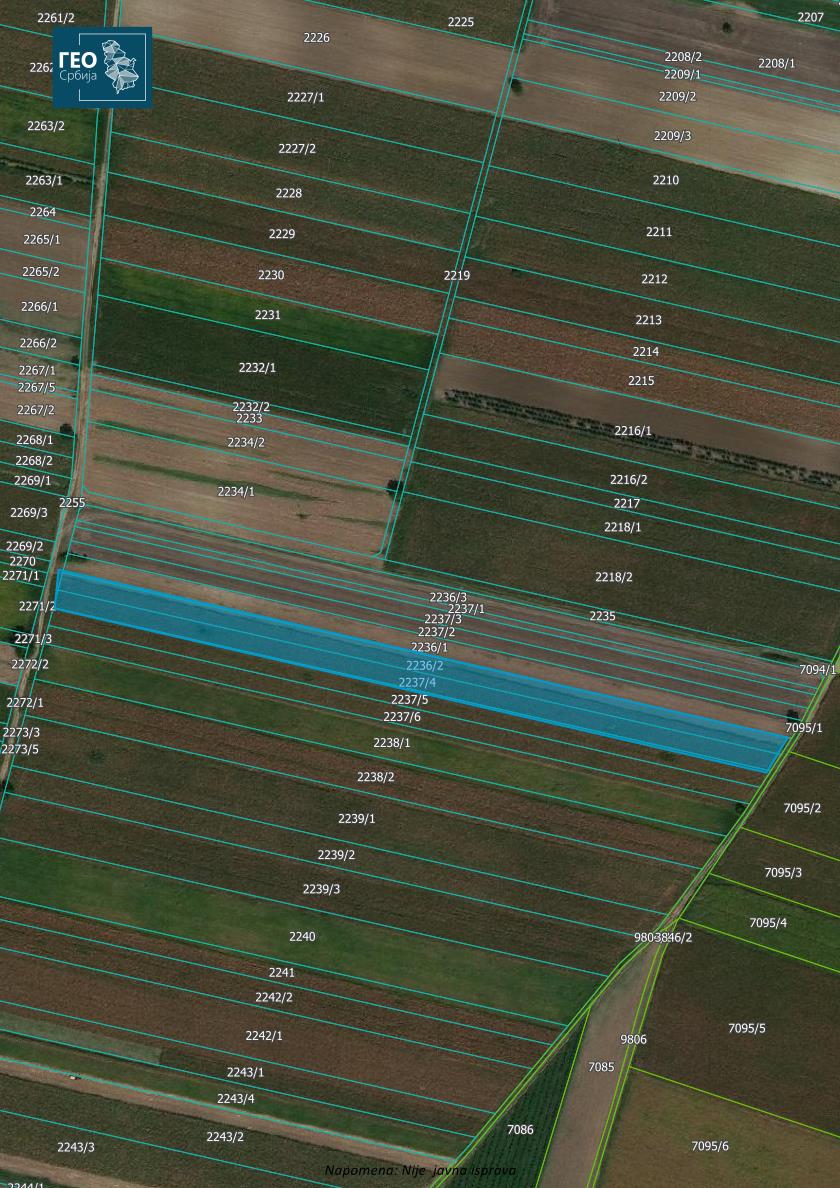Click parcel number 2240
The width and height of the screenshot is (840, 1188).
[302, 936]
